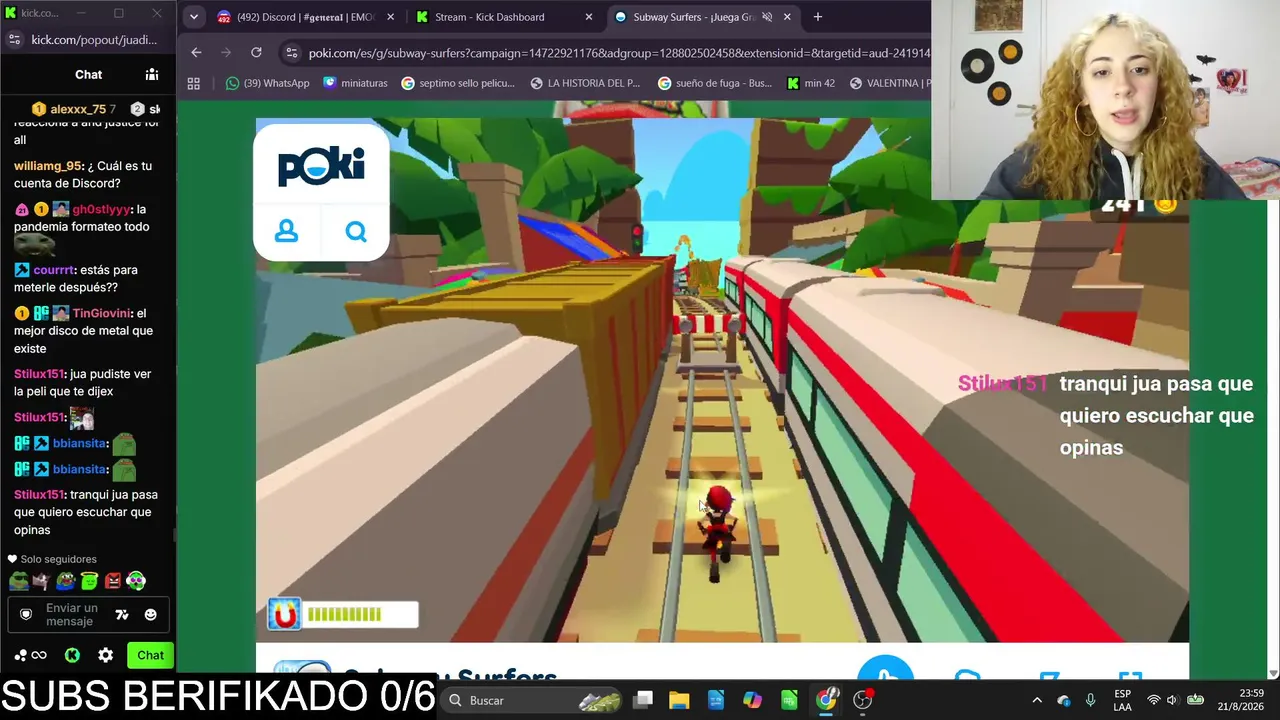
Task: Go back in the browser
Action: tap(196, 52)
